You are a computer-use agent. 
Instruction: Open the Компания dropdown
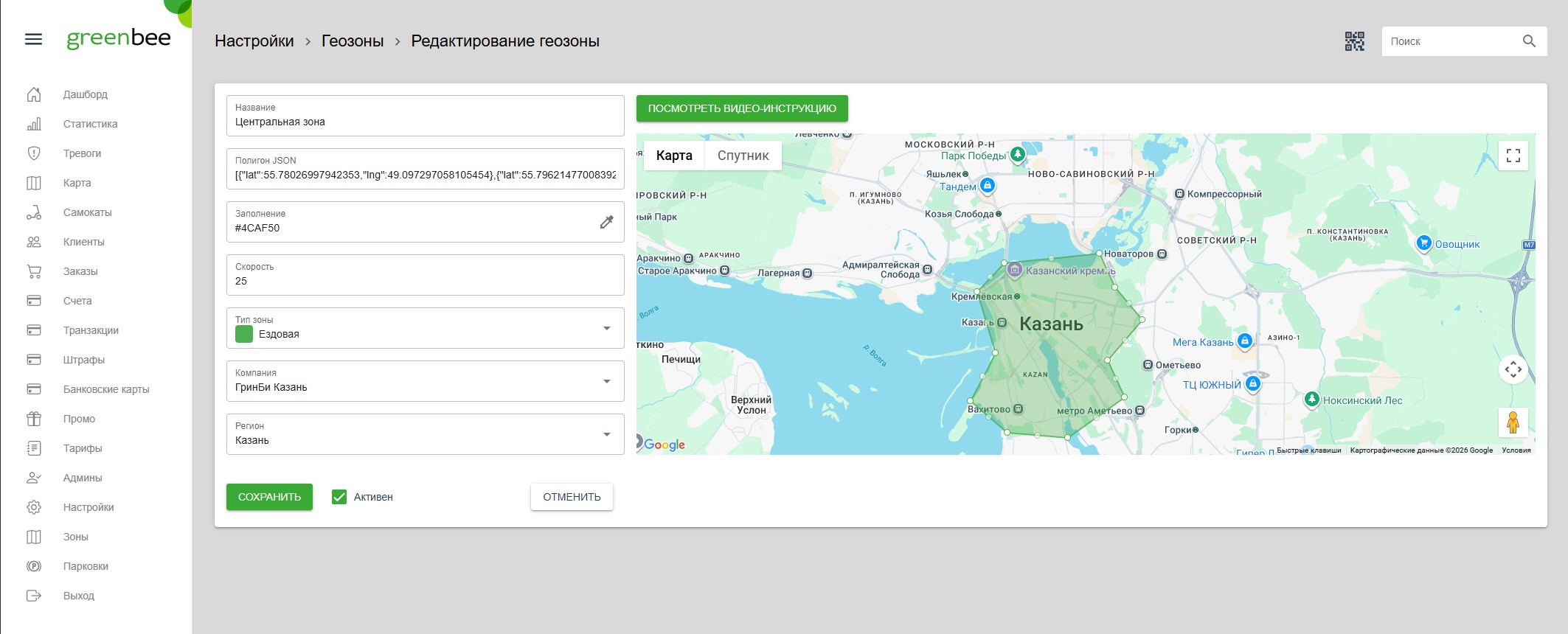pos(606,381)
